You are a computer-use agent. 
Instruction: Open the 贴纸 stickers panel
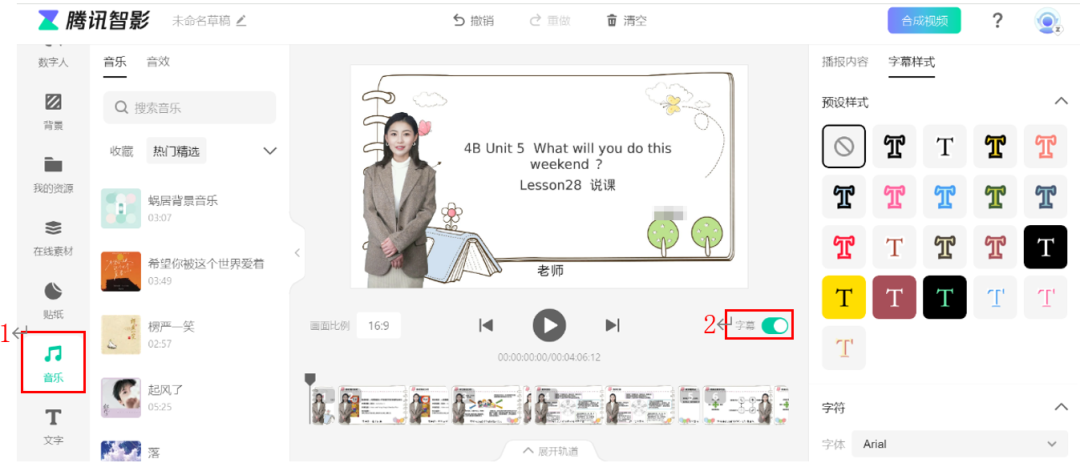point(53,299)
